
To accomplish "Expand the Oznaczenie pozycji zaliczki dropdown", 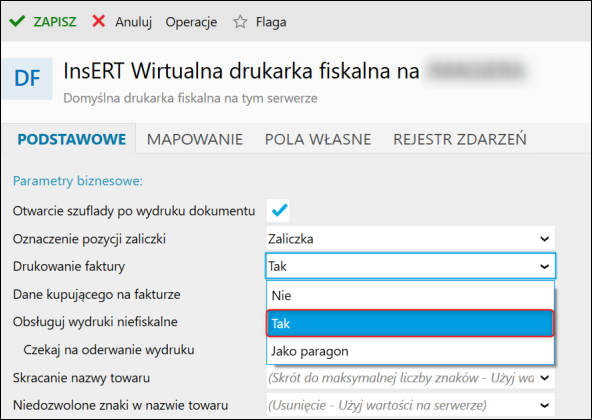I will (x=410, y=239).
